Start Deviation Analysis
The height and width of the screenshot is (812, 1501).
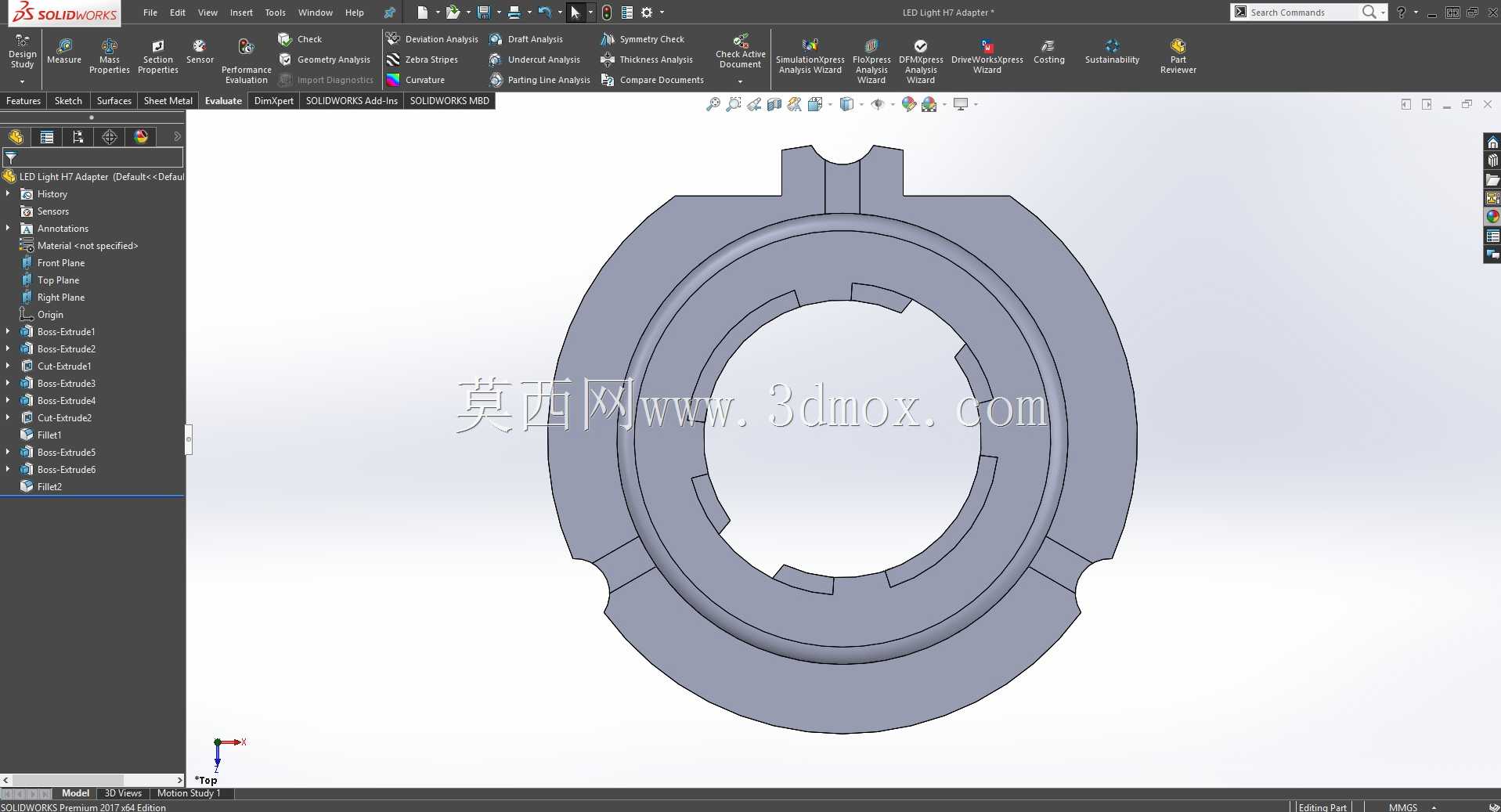click(432, 39)
